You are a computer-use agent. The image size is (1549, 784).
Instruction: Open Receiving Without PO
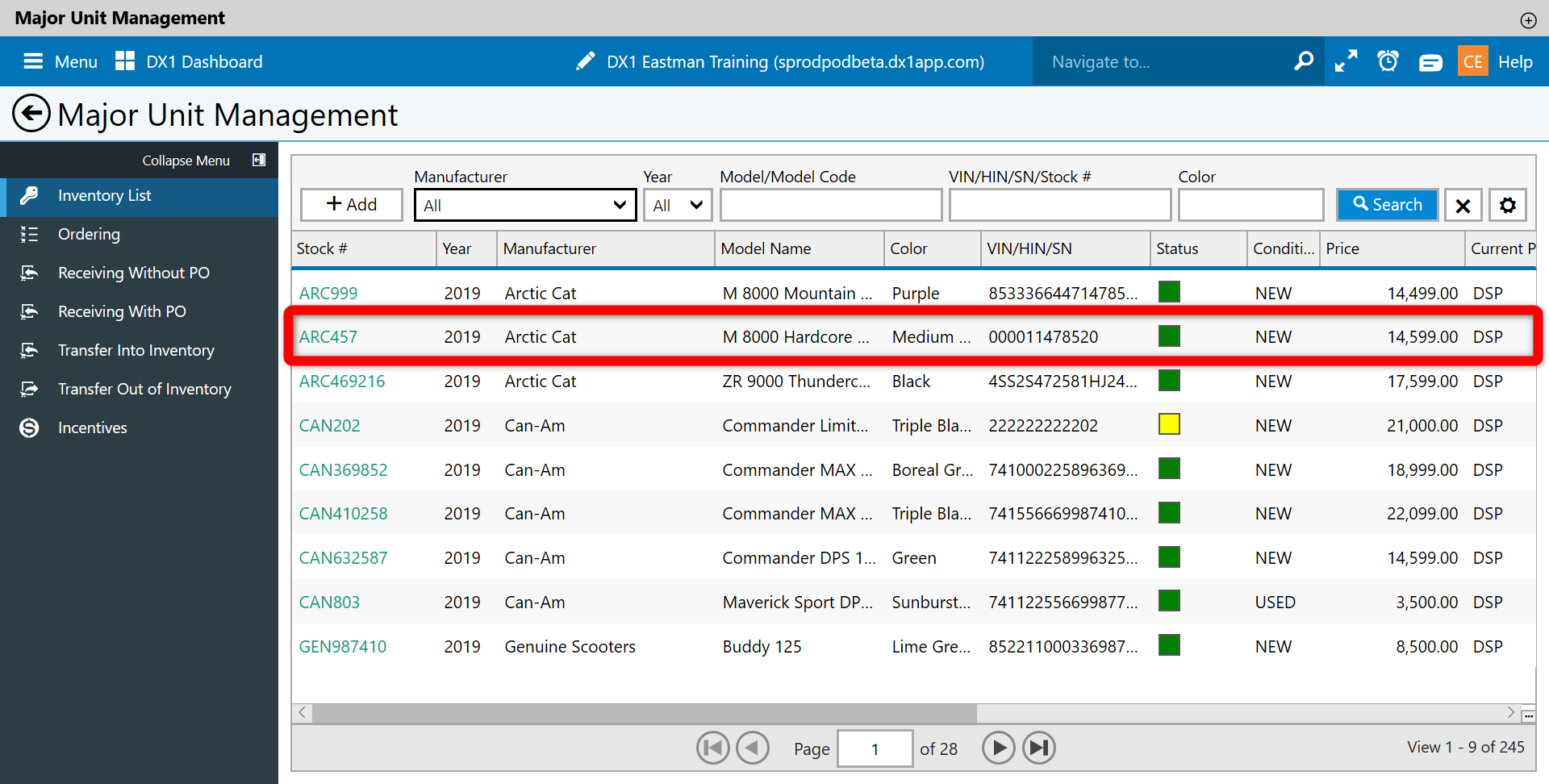(139, 273)
